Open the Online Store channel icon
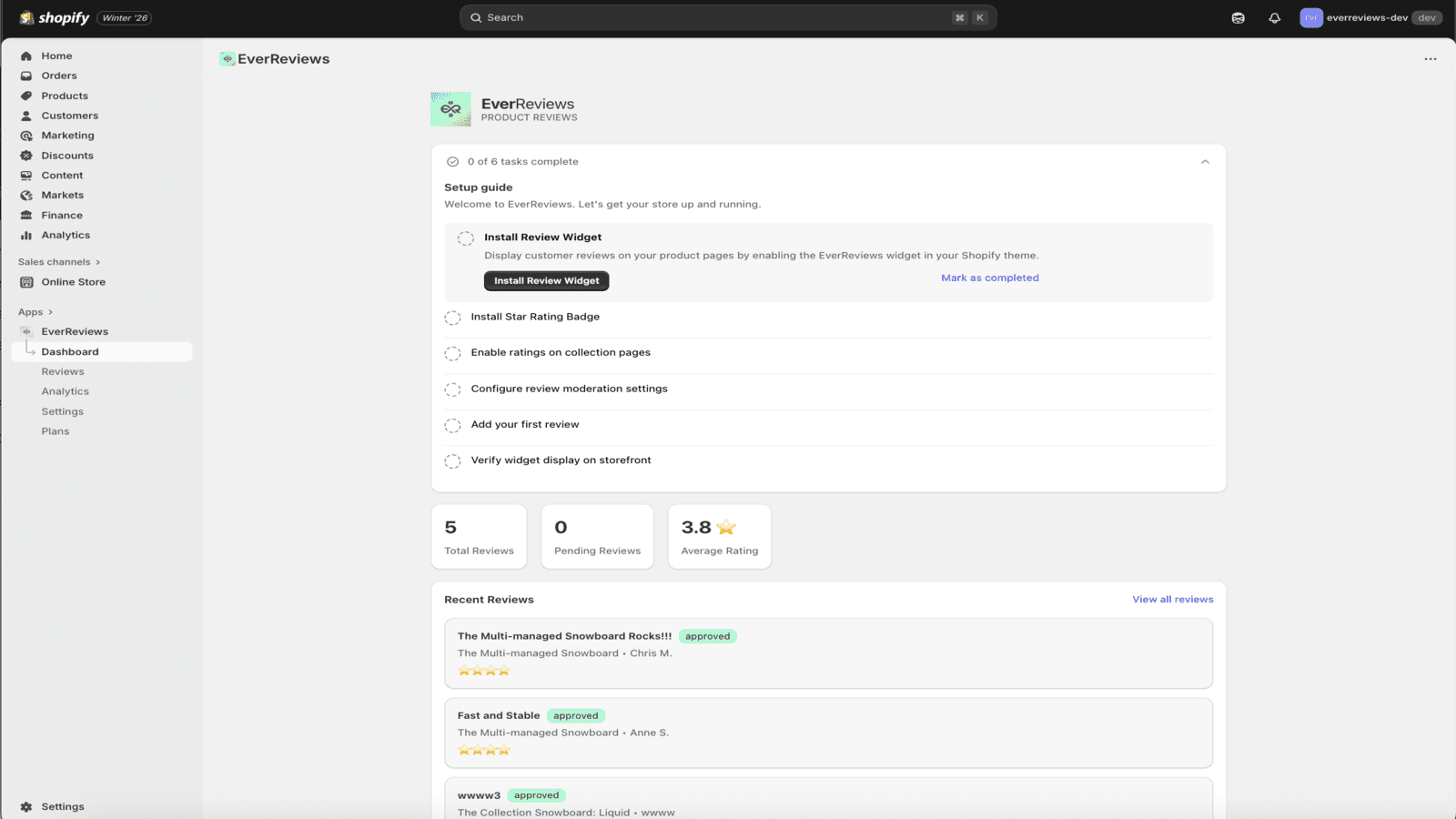1456x819 pixels. coord(25,282)
